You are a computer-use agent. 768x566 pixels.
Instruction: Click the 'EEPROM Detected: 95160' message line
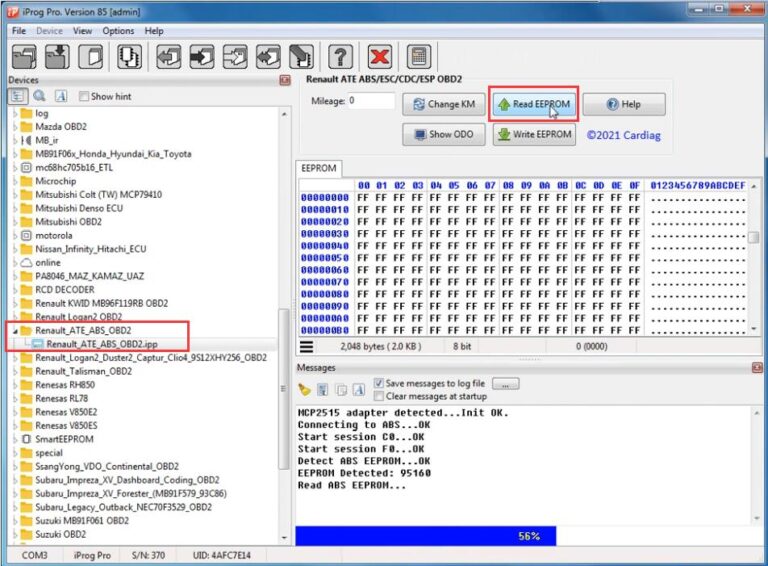click(x=364, y=473)
